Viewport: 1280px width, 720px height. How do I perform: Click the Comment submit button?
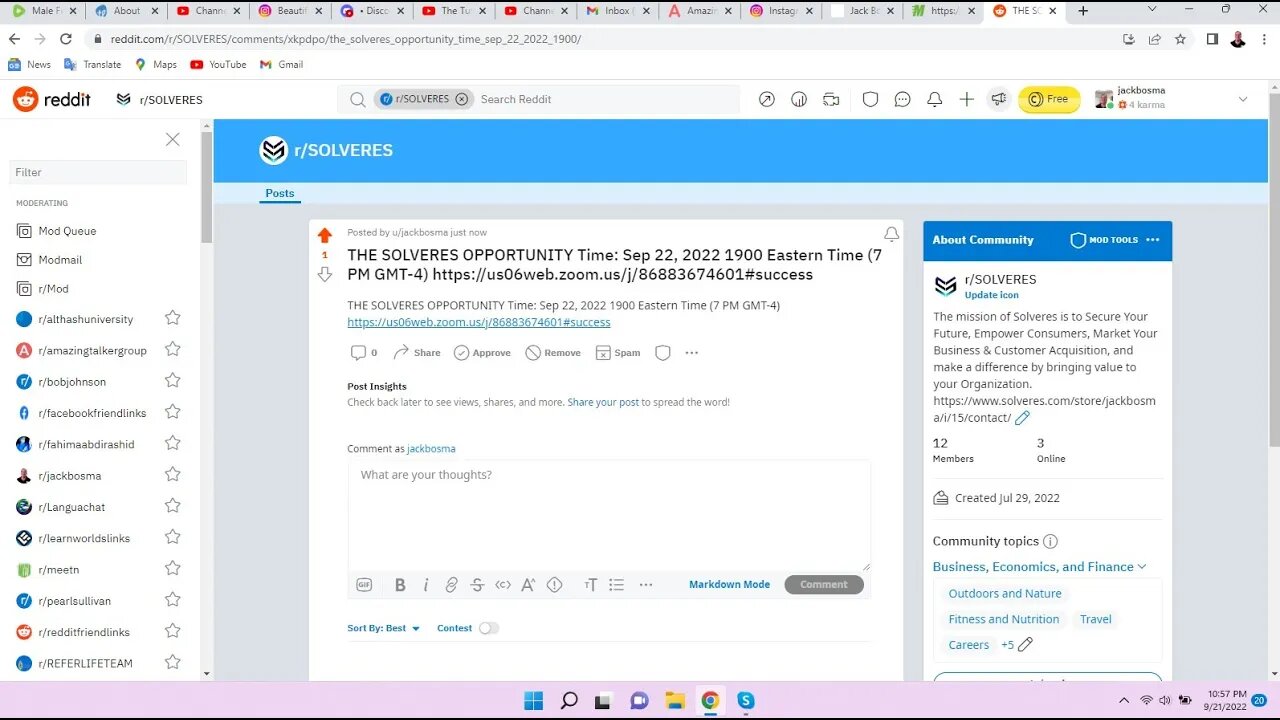click(x=824, y=585)
